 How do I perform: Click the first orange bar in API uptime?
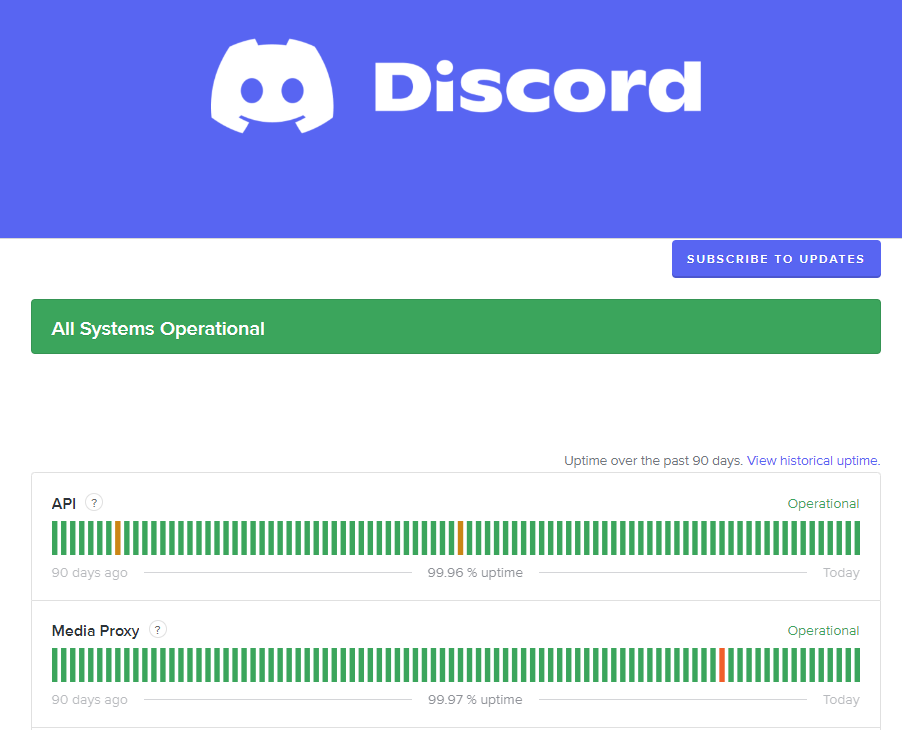coord(118,538)
